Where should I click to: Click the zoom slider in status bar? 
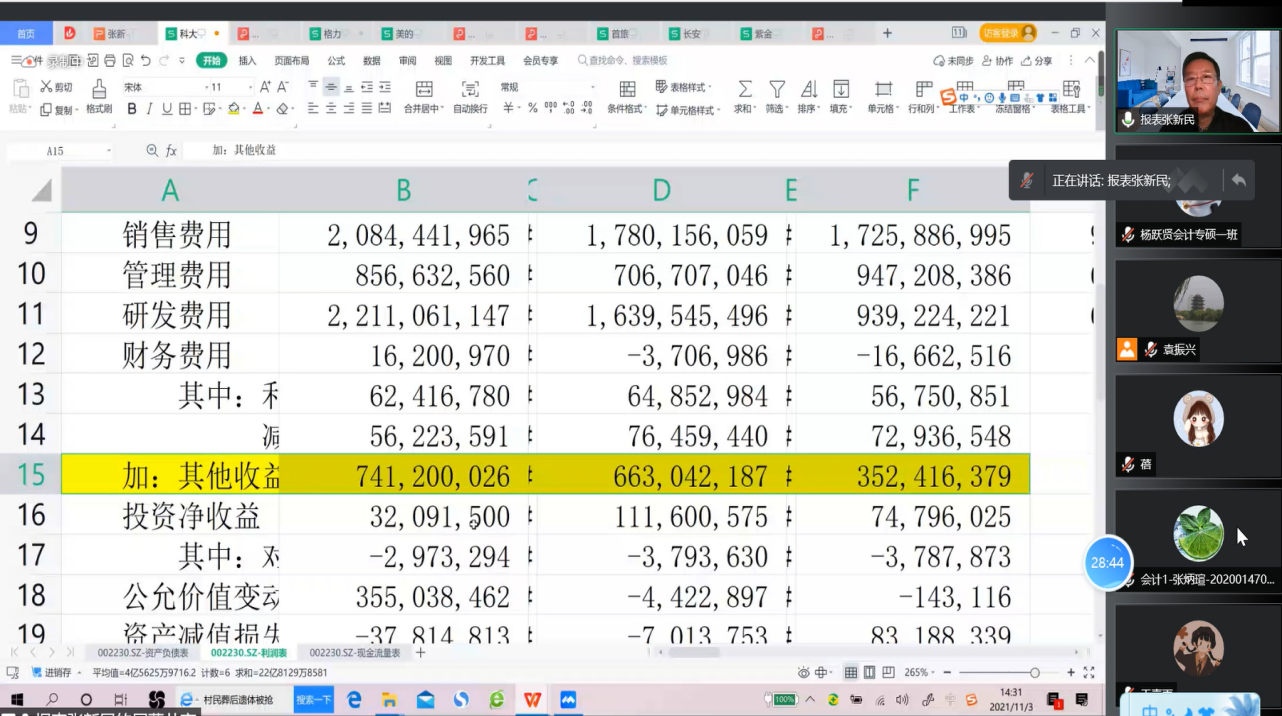[x=1034, y=673]
